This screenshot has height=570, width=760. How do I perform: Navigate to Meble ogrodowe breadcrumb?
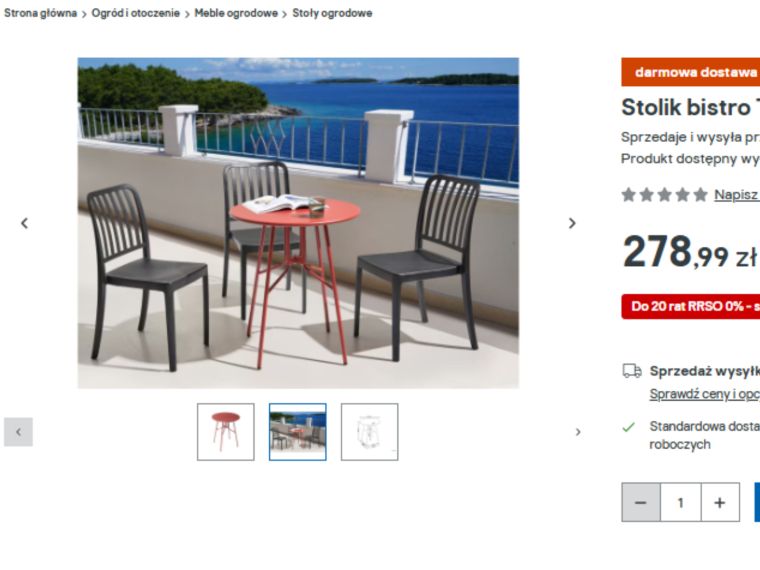coord(236,13)
